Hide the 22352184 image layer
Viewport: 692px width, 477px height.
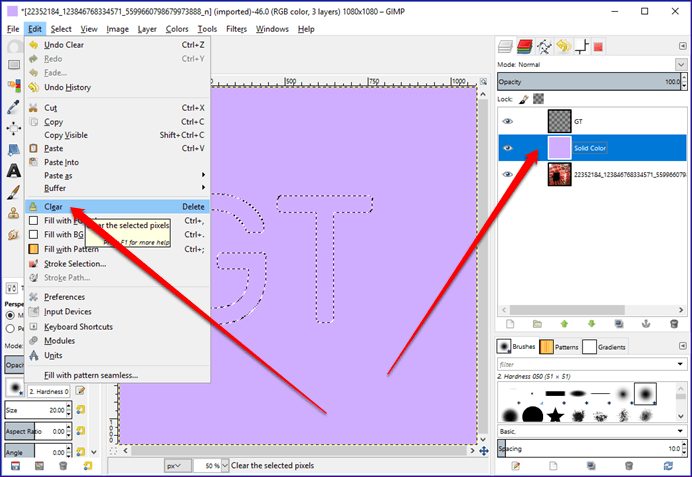(508, 174)
